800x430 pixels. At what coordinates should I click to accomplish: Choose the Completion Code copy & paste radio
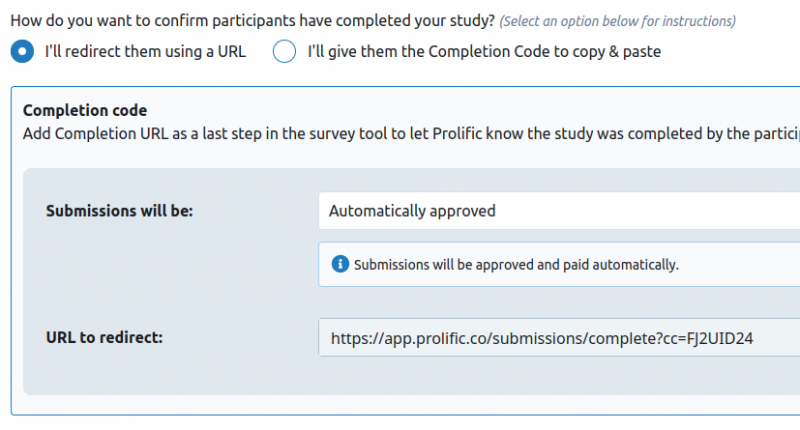284,51
